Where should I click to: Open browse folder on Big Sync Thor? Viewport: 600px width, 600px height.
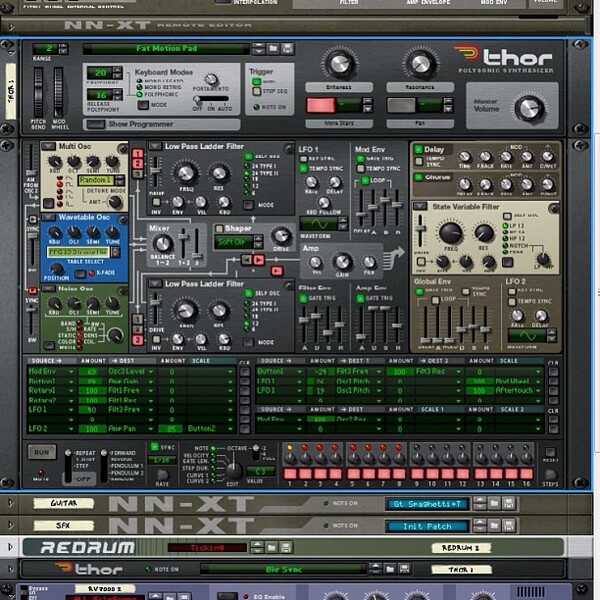390,569
